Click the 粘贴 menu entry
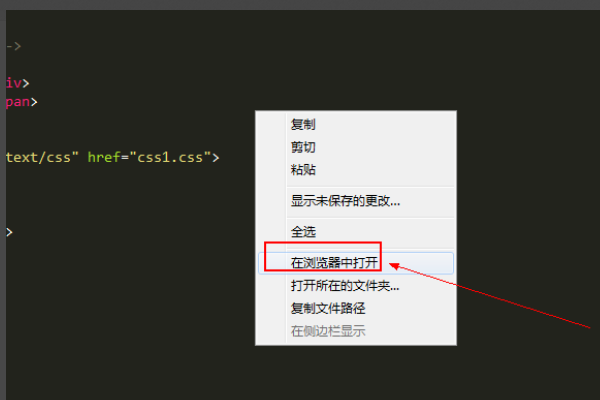The height and width of the screenshot is (400, 600). coord(356,170)
